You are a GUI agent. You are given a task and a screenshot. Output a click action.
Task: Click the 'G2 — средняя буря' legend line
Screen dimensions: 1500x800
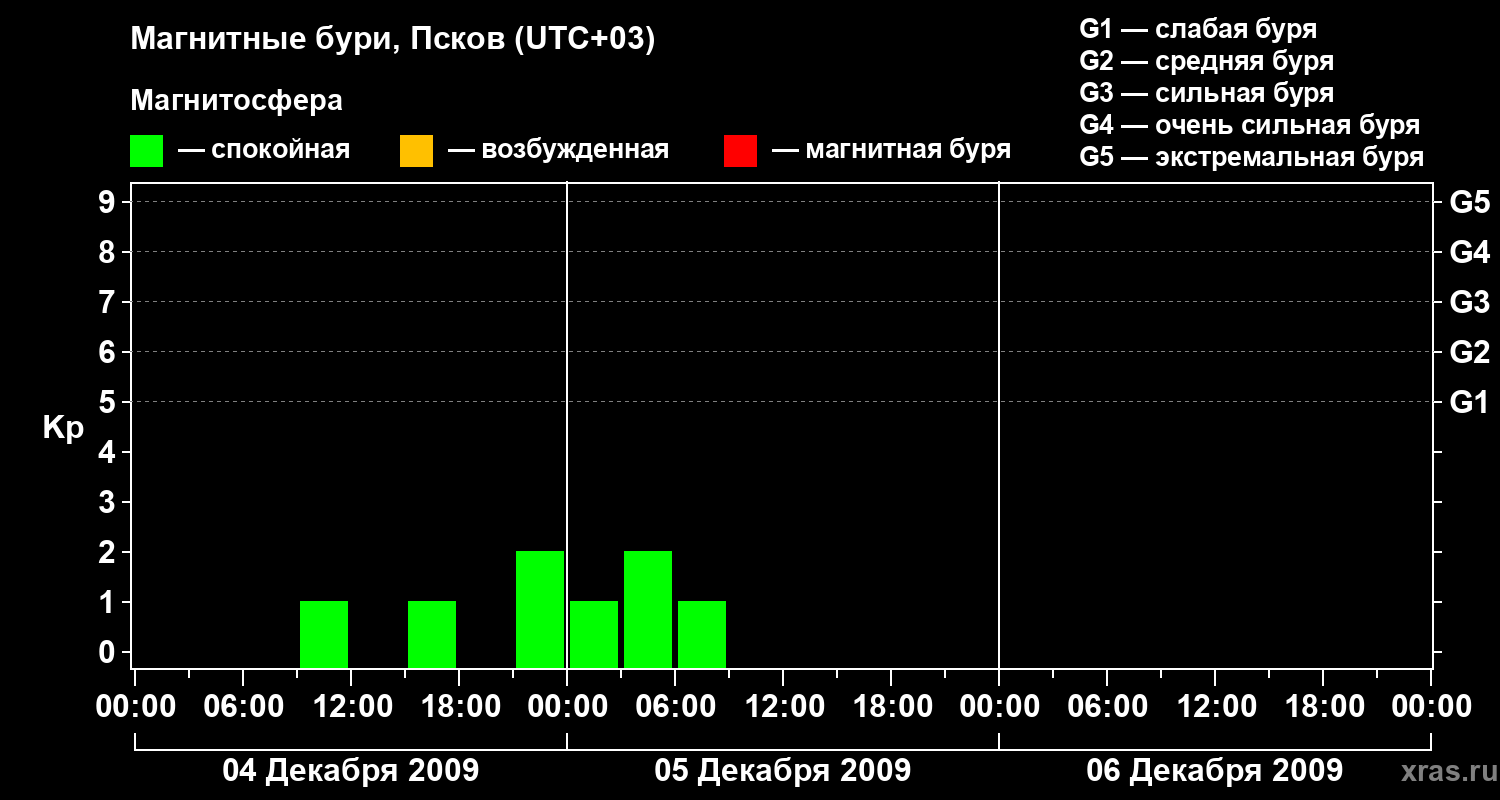(x=1207, y=61)
